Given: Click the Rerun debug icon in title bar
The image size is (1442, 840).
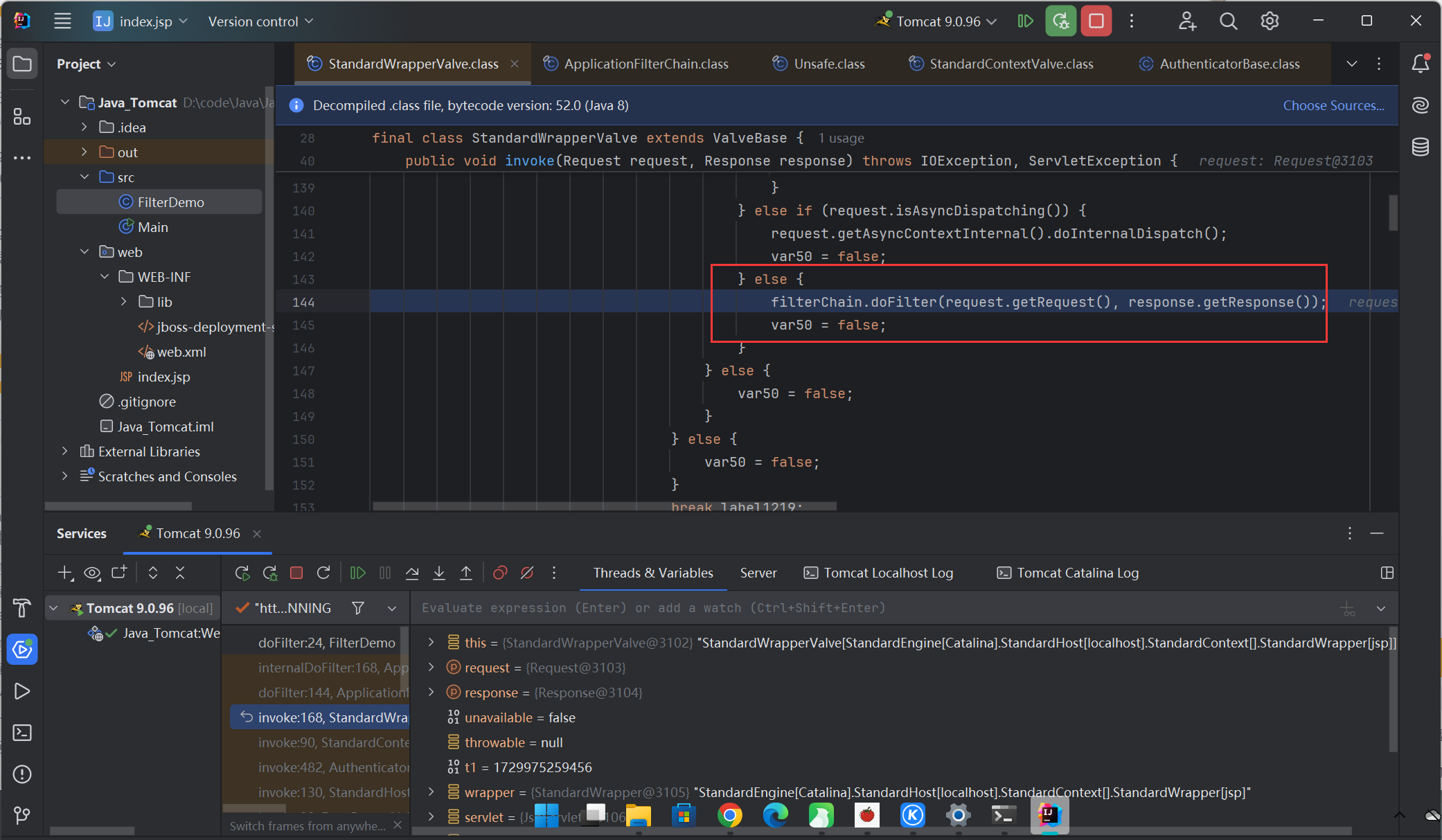Looking at the screenshot, I should pyautogui.click(x=1061, y=21).
